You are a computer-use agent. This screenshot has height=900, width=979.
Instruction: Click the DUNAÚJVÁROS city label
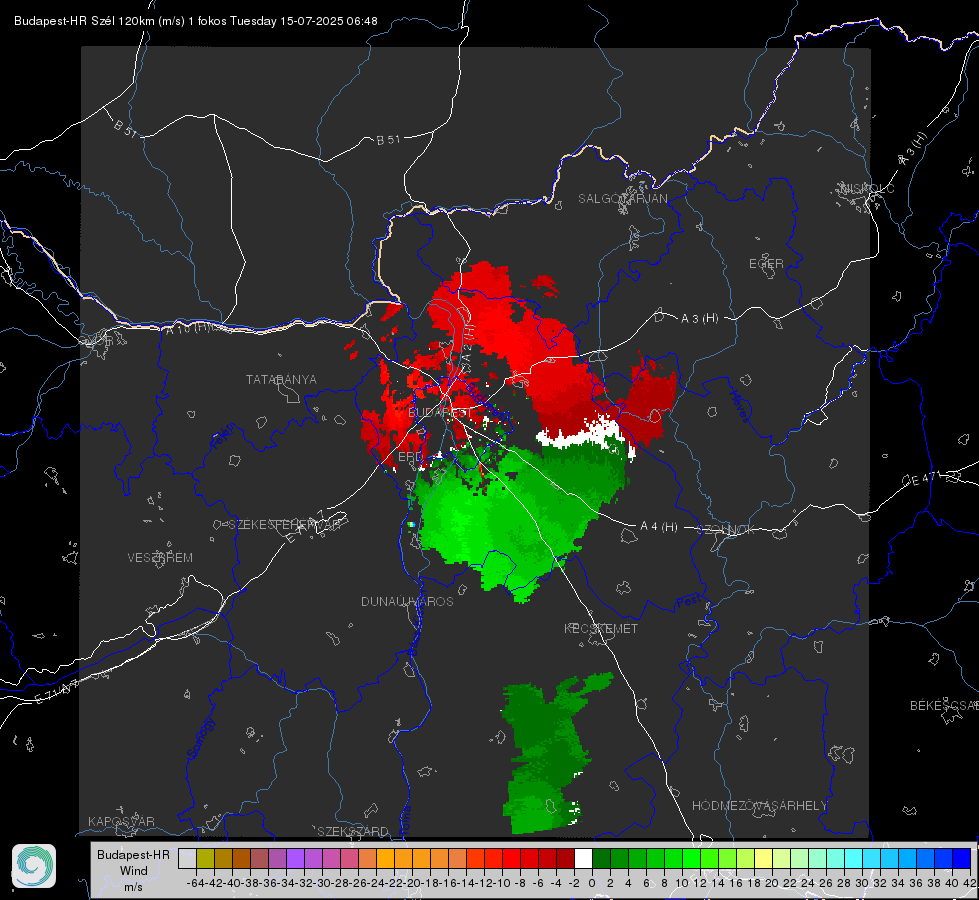point(407,601)
